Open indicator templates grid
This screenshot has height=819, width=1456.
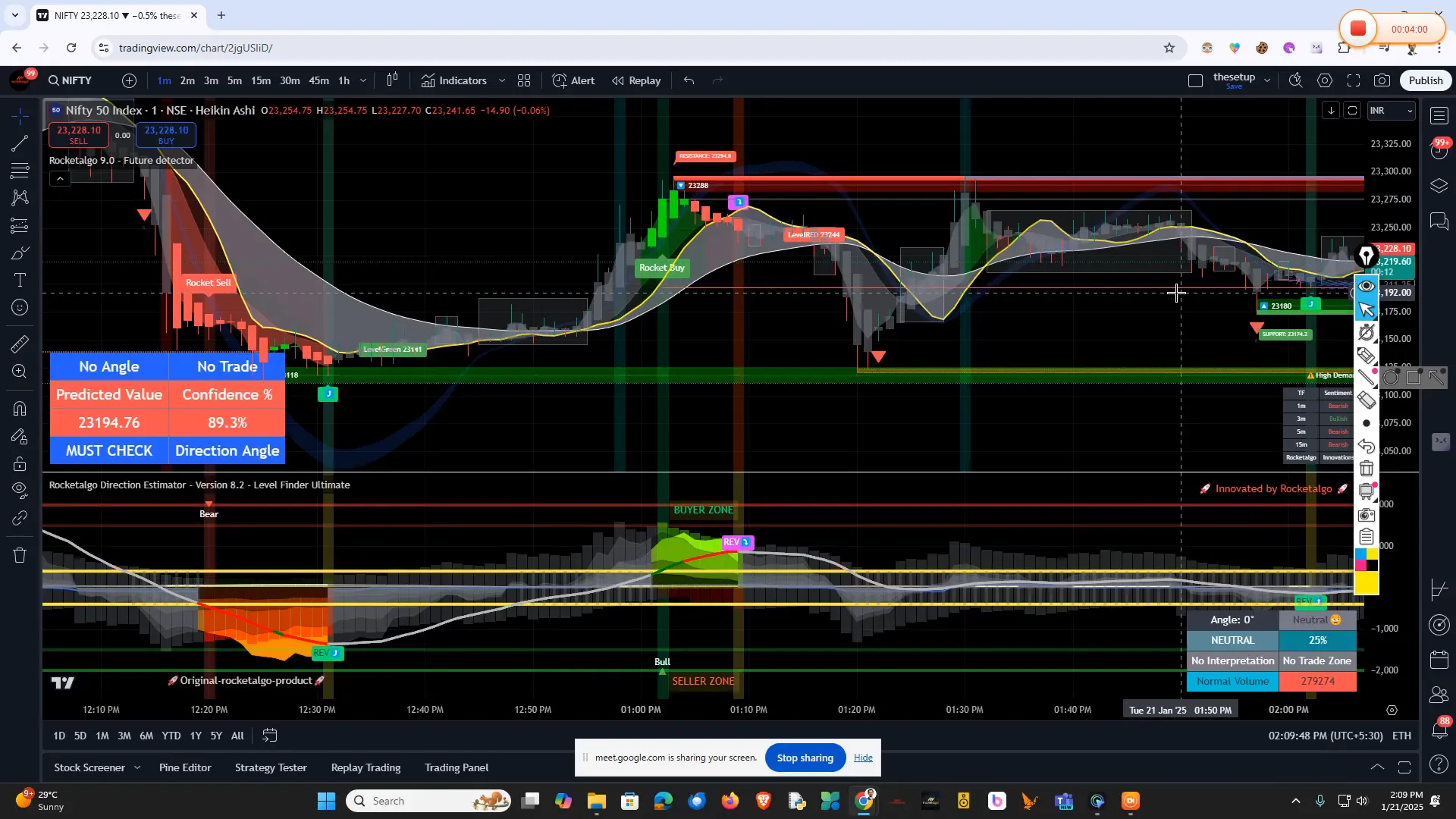pyautogui.click(x=524, y=80)
